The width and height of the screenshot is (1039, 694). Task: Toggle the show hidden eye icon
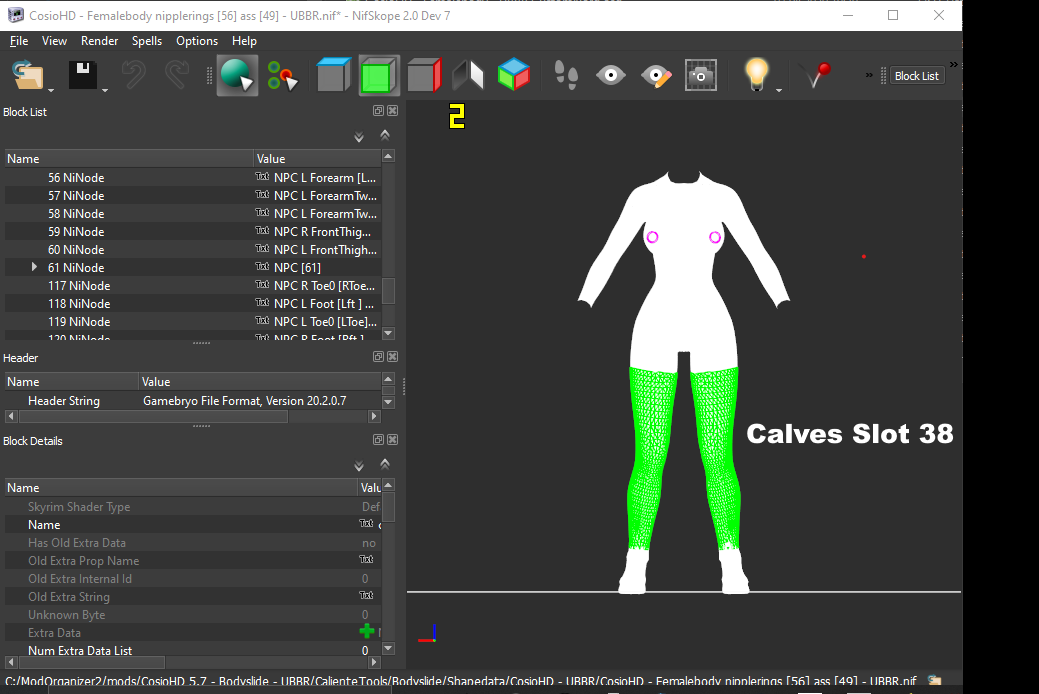610,75
